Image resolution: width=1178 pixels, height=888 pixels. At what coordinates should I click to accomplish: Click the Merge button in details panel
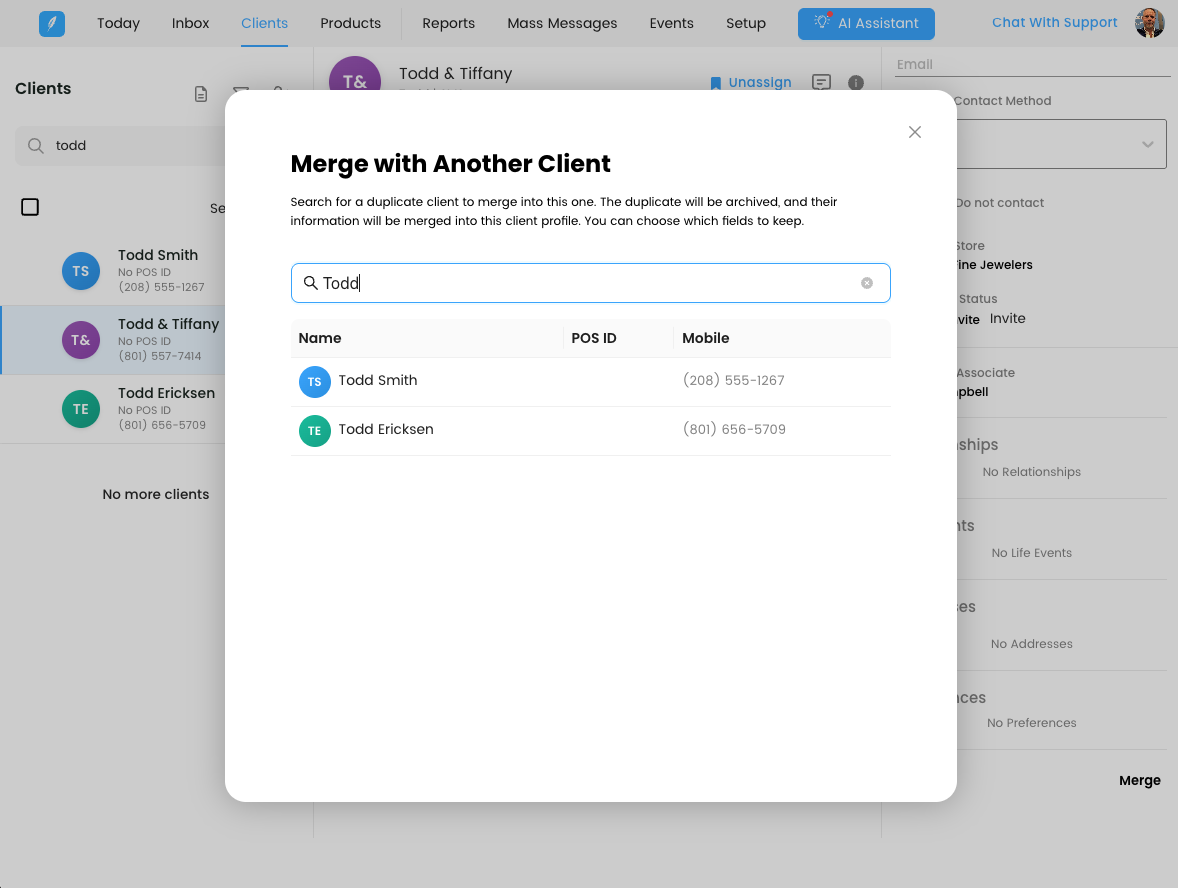[x=1140, y=781]
